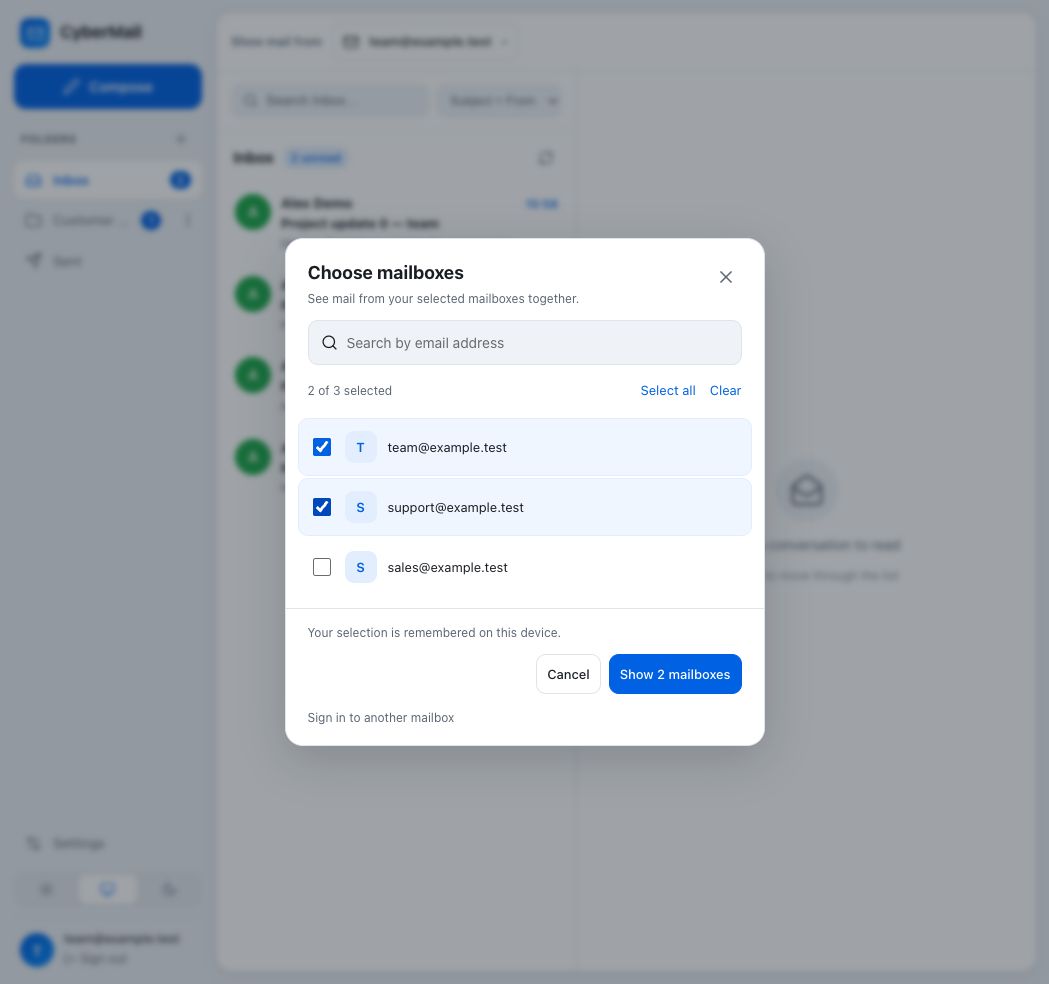This screenshot has width=1049, height=984.
Task: Click Select all mailboxes link
Action: click(668, 391)
